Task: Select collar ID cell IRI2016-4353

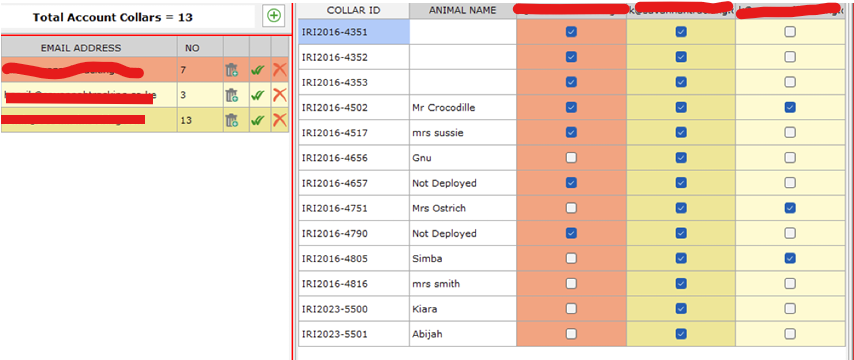Action: point(353,82)
